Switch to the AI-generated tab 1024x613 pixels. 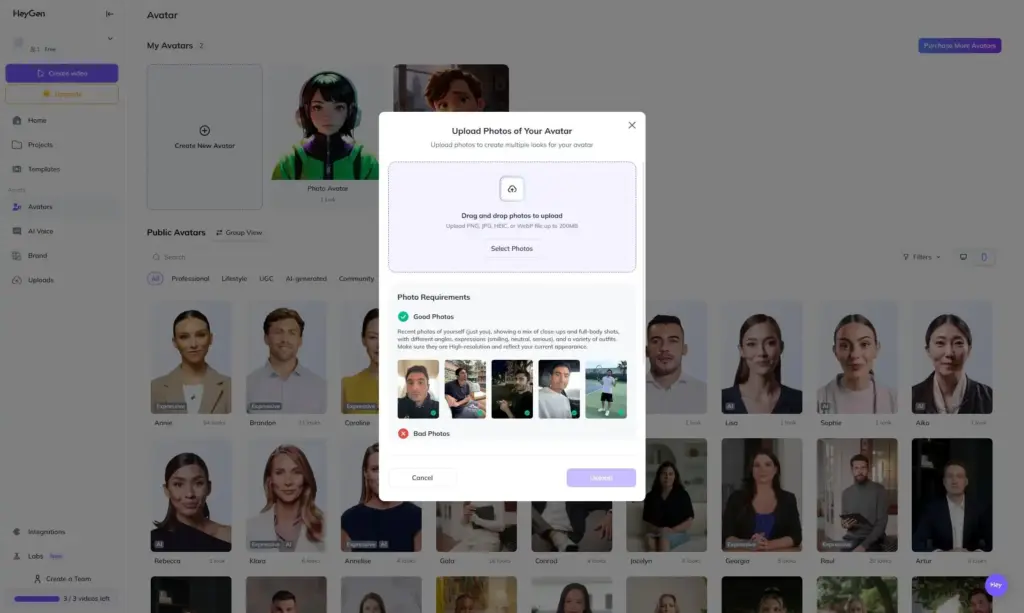pos(306,279)
